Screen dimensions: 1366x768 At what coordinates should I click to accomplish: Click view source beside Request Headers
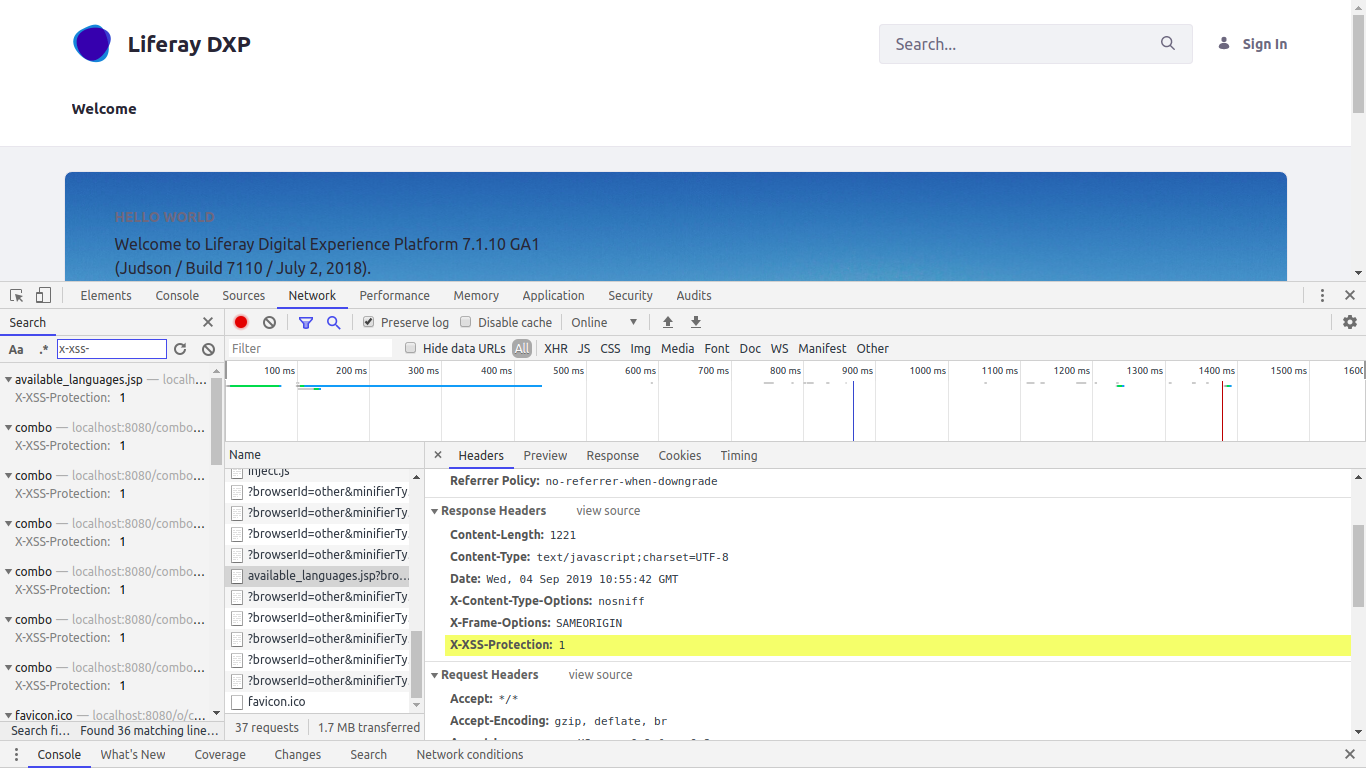click(x=601, y=675)
